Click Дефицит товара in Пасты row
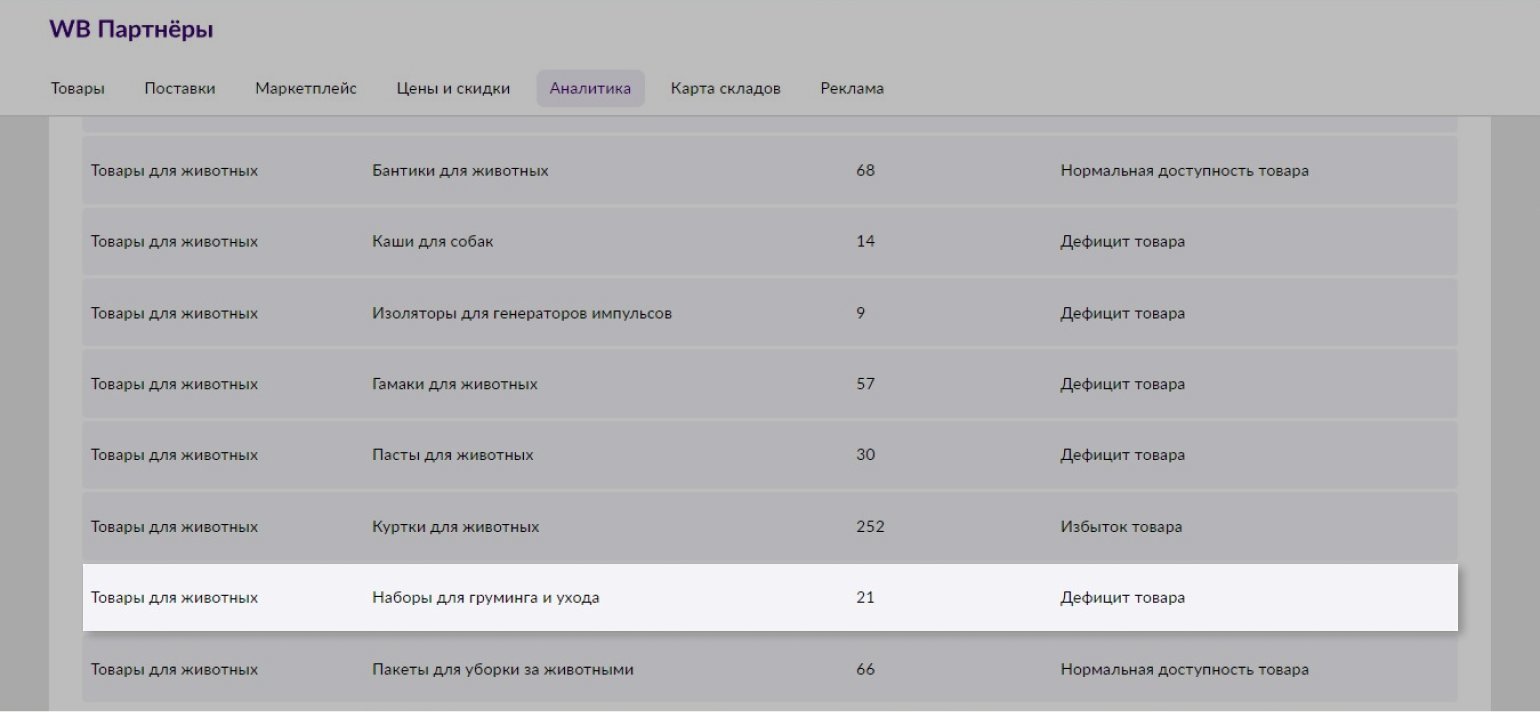Screen dimensions: 1540x712 pos(1123,456)
